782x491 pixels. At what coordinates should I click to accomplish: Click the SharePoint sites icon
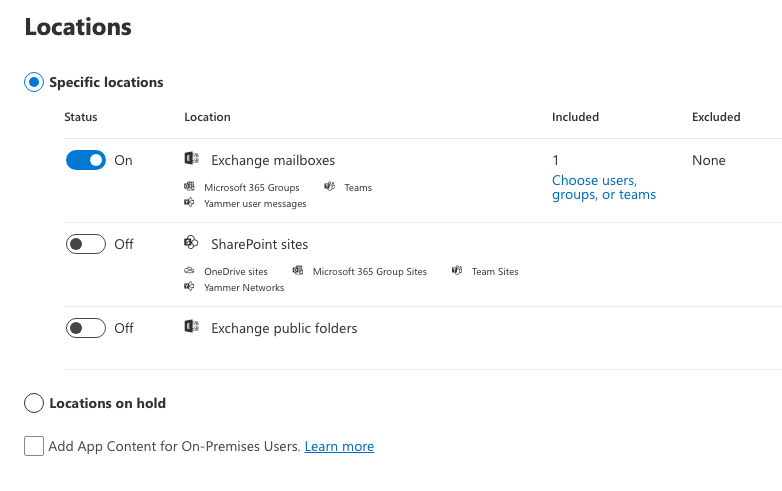[191, 244]
